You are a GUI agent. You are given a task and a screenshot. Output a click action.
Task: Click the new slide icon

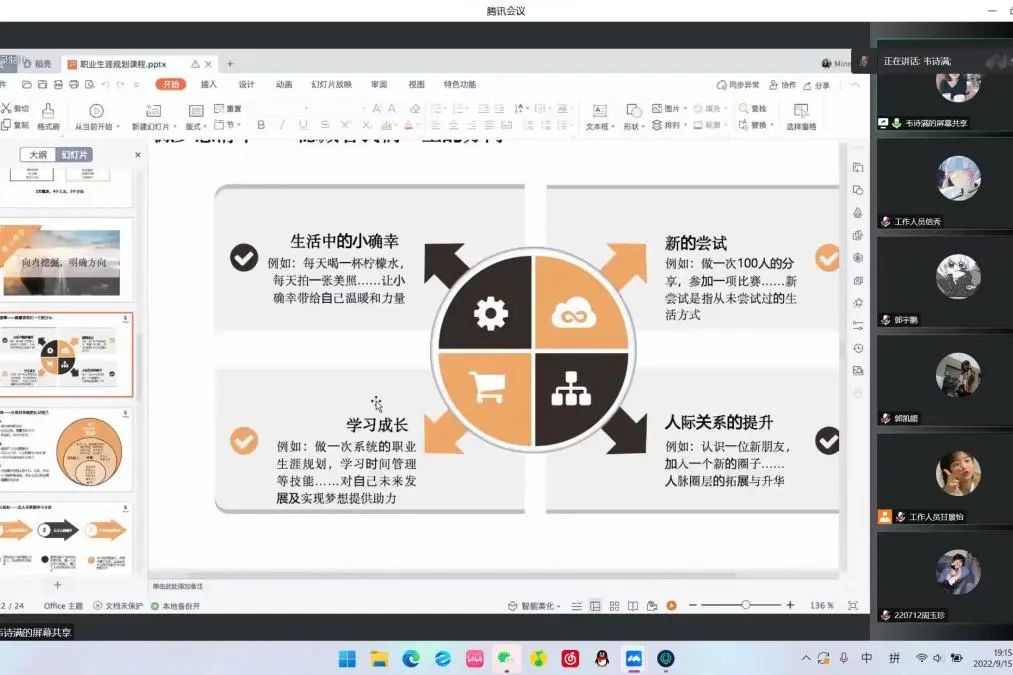(153, 111)
